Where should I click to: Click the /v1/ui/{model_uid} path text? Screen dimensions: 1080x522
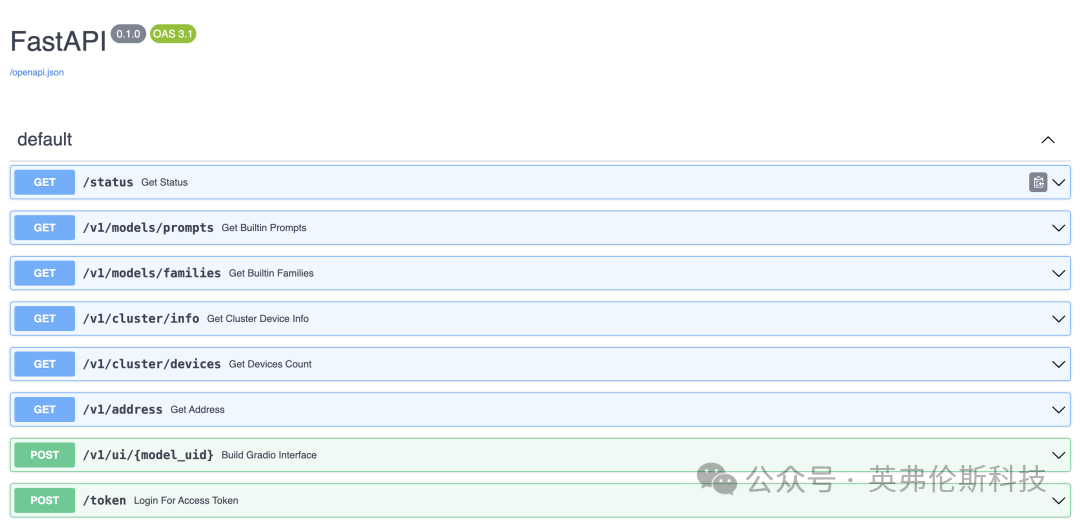tap(148, 455)
